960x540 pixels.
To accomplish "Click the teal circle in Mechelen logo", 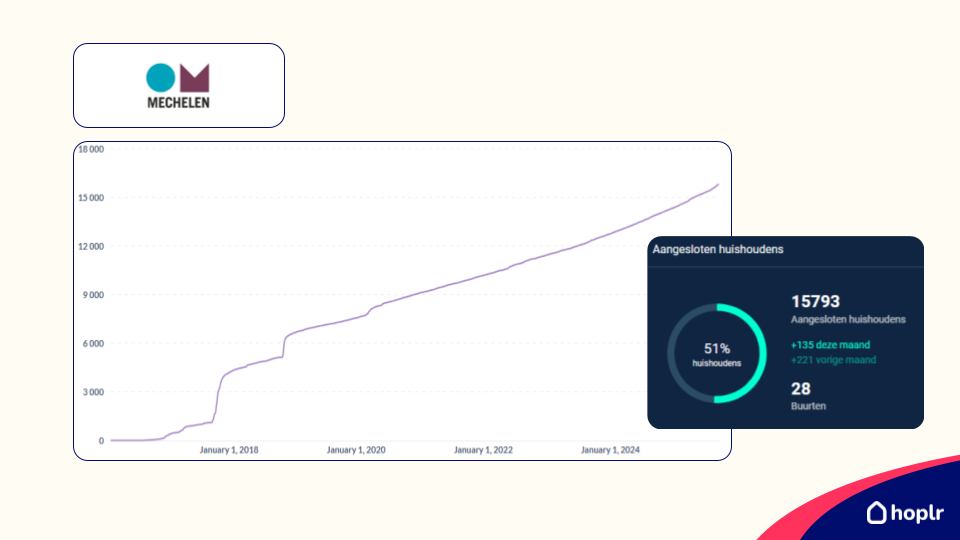I will tap(160, 78).
